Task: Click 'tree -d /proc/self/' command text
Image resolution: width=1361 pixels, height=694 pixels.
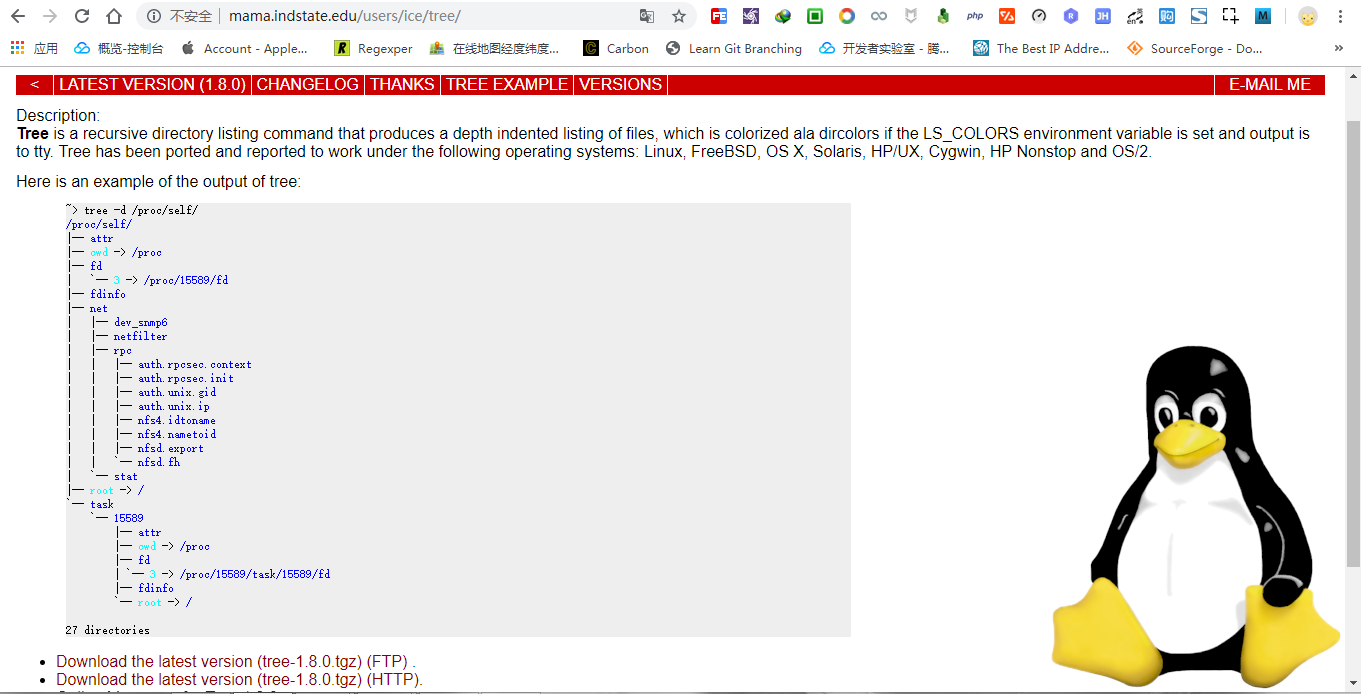Action: [x=141, y=210]
